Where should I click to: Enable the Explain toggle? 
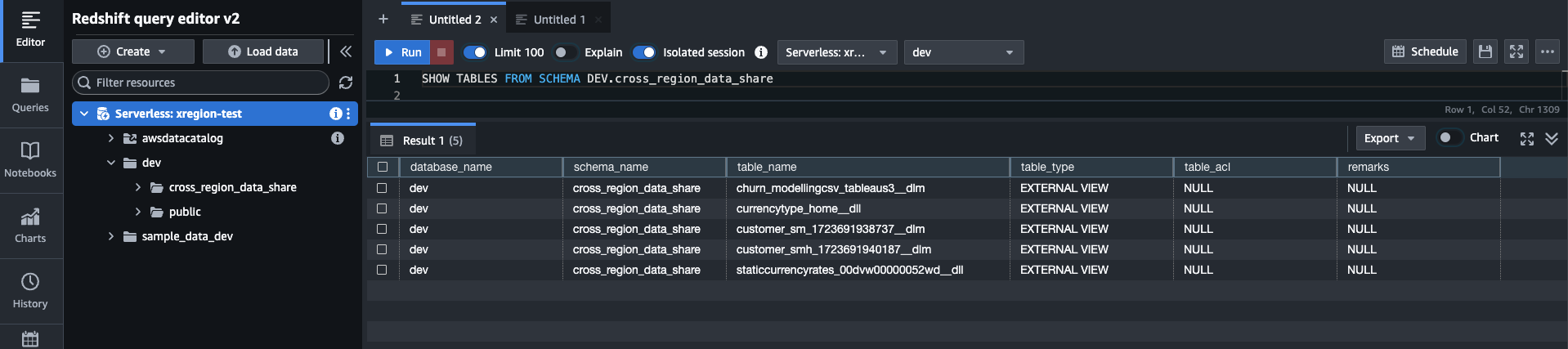[x=564, y=52]
